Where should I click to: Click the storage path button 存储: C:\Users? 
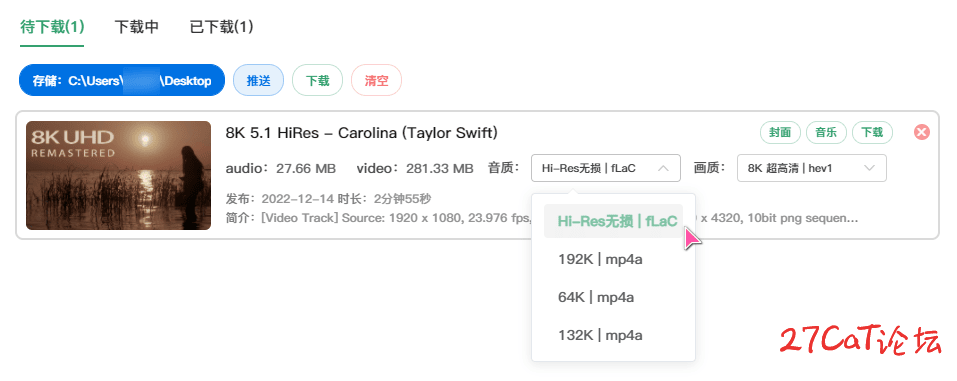[x=122, y=81]
